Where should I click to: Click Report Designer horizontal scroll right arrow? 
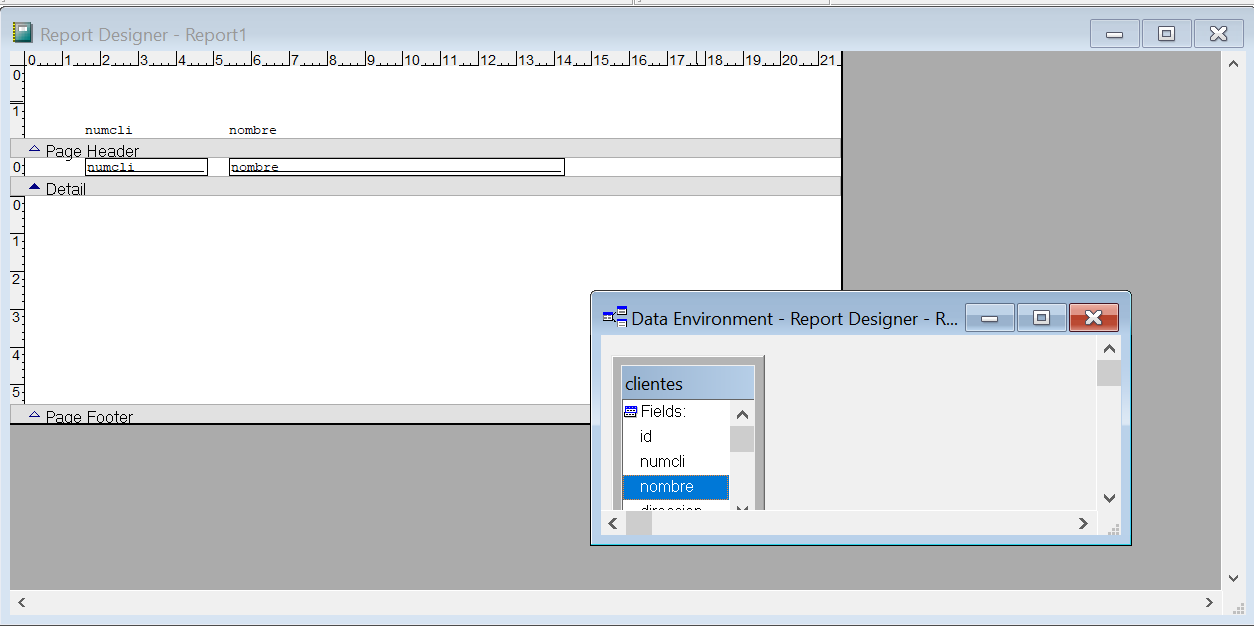pos(1209,603)
